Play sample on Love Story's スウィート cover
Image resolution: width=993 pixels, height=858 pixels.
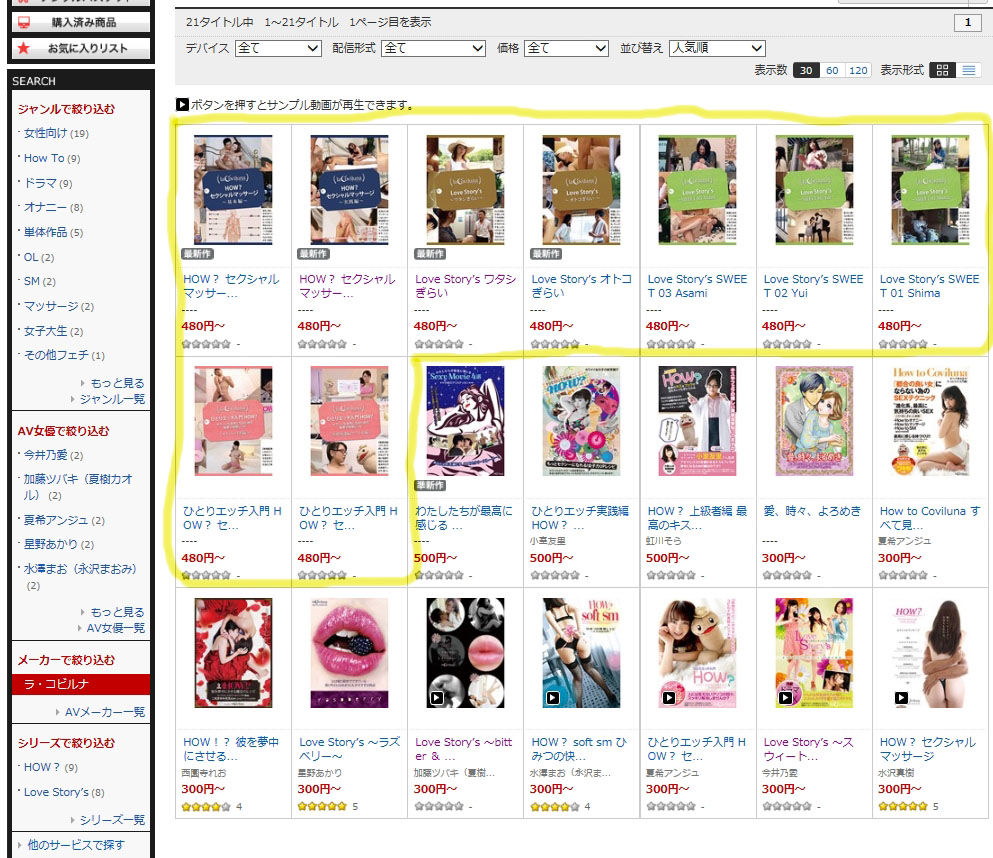tap(785, 697)
